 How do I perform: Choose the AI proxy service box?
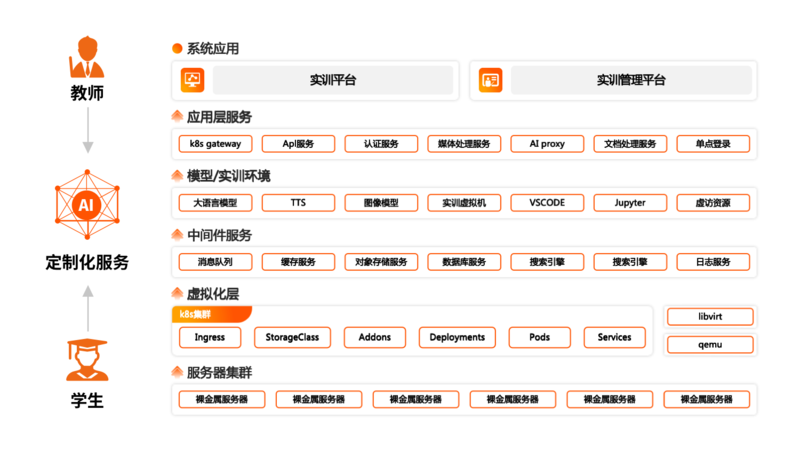tap(547, 144)
